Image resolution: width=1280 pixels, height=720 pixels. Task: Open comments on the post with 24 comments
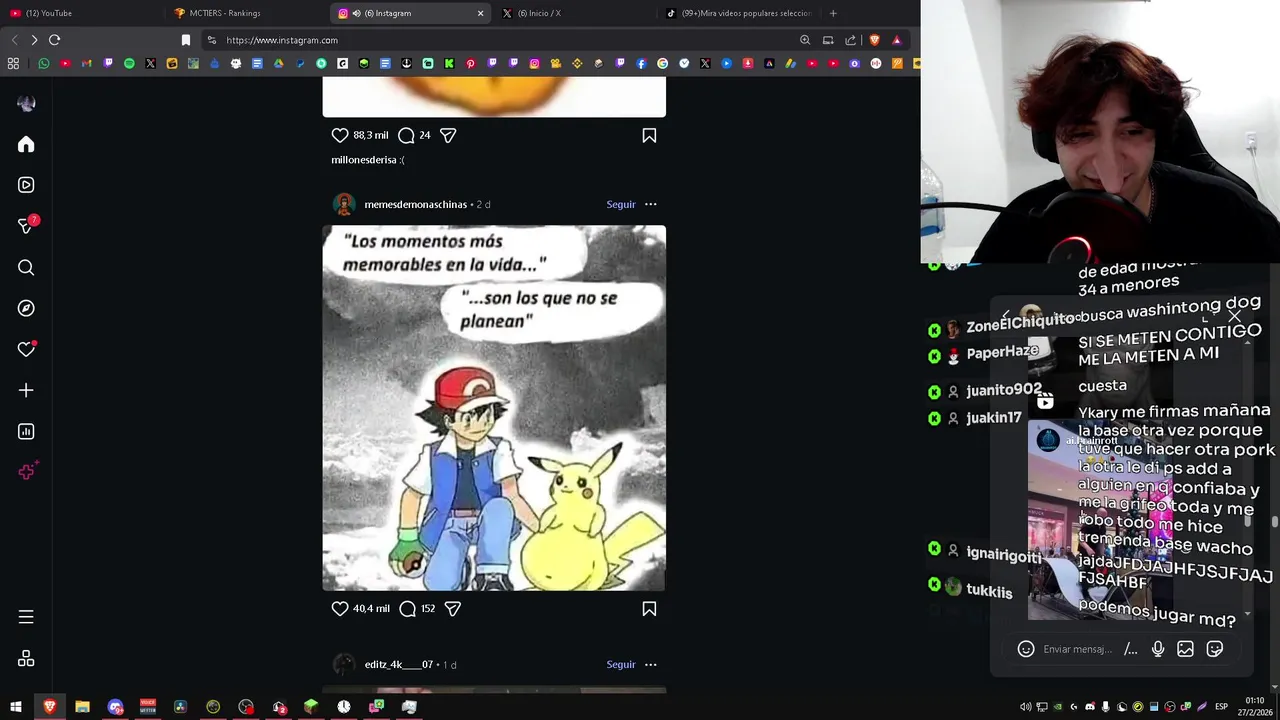tap(406, 135)
